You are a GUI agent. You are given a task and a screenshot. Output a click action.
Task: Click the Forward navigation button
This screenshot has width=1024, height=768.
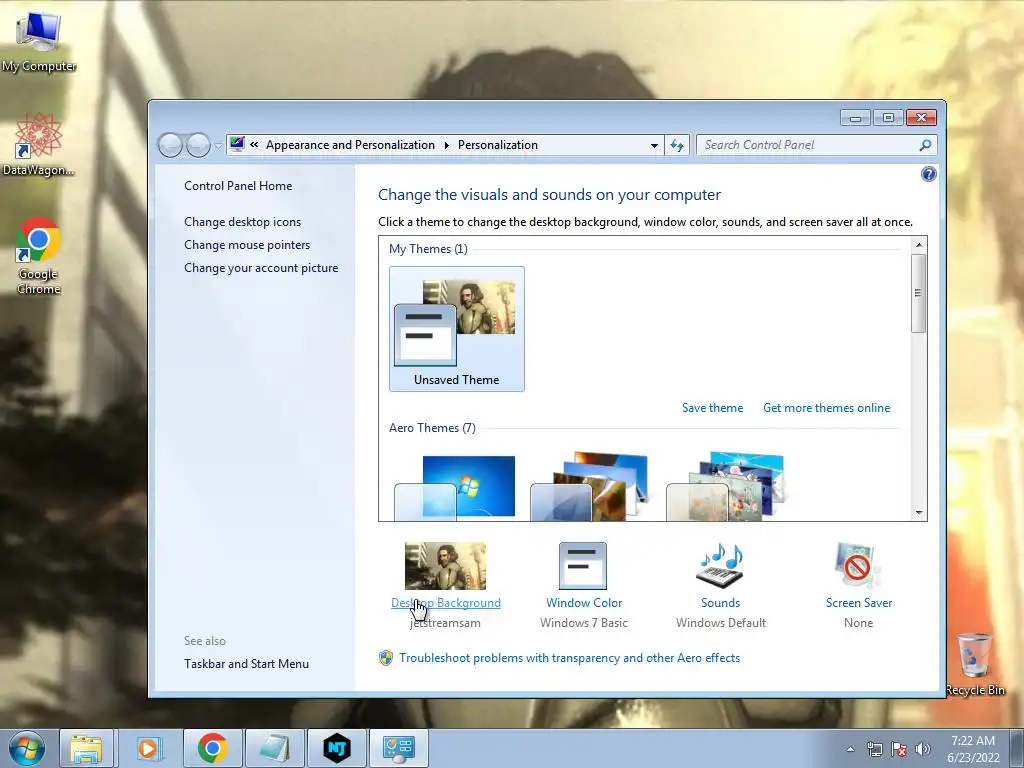198,145
